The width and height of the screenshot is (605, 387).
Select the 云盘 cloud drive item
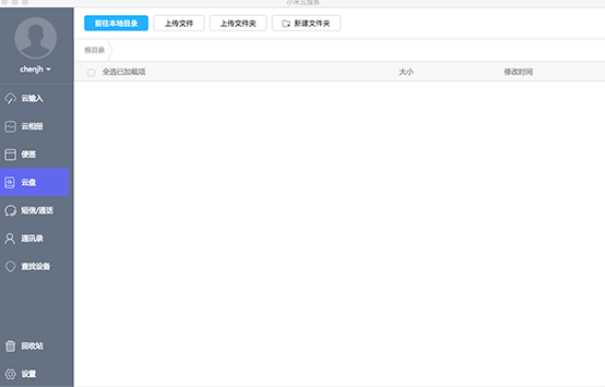(x=35, y=182)
